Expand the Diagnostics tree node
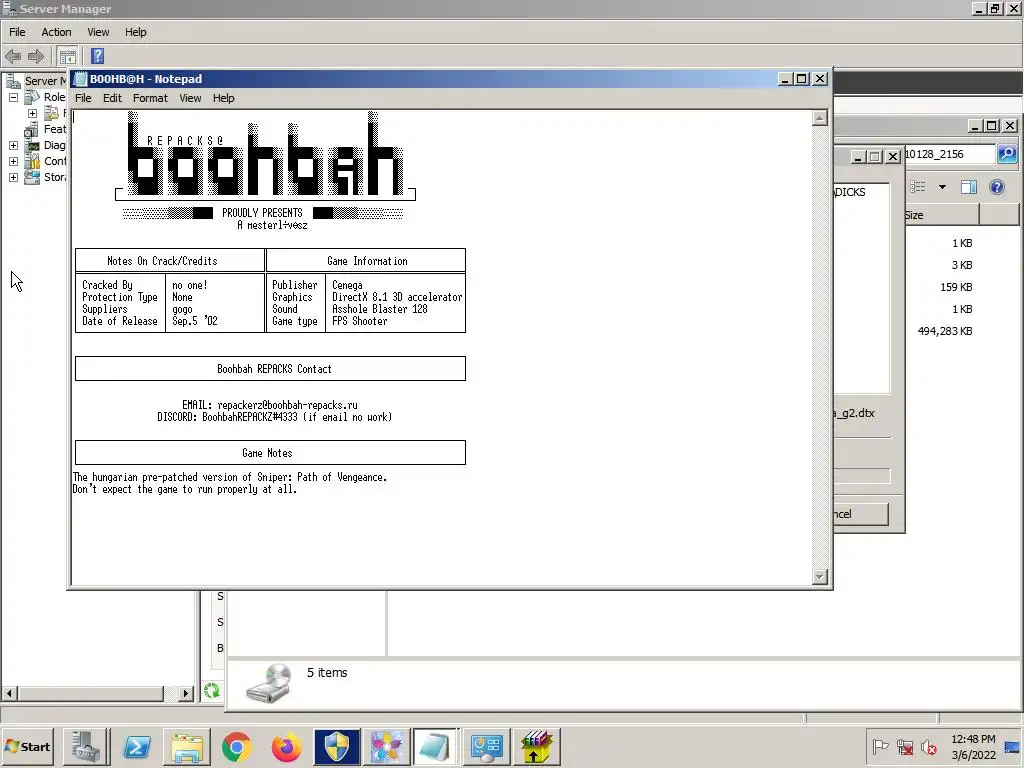The height and width of the screenshot is (768, 1024). pyautogui.click(x=13, y=145)
